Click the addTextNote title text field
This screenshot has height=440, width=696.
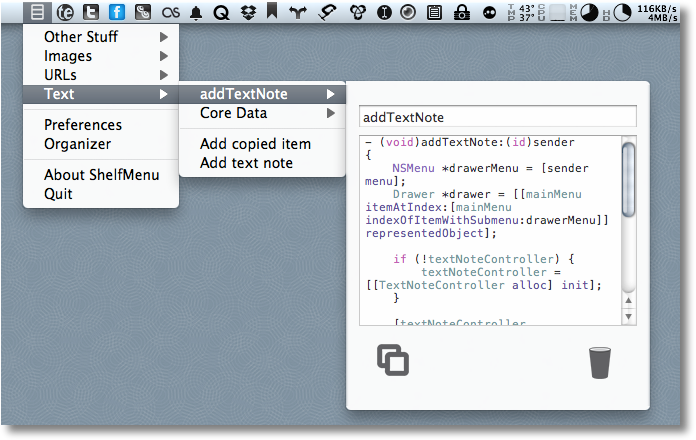point(497,117)
